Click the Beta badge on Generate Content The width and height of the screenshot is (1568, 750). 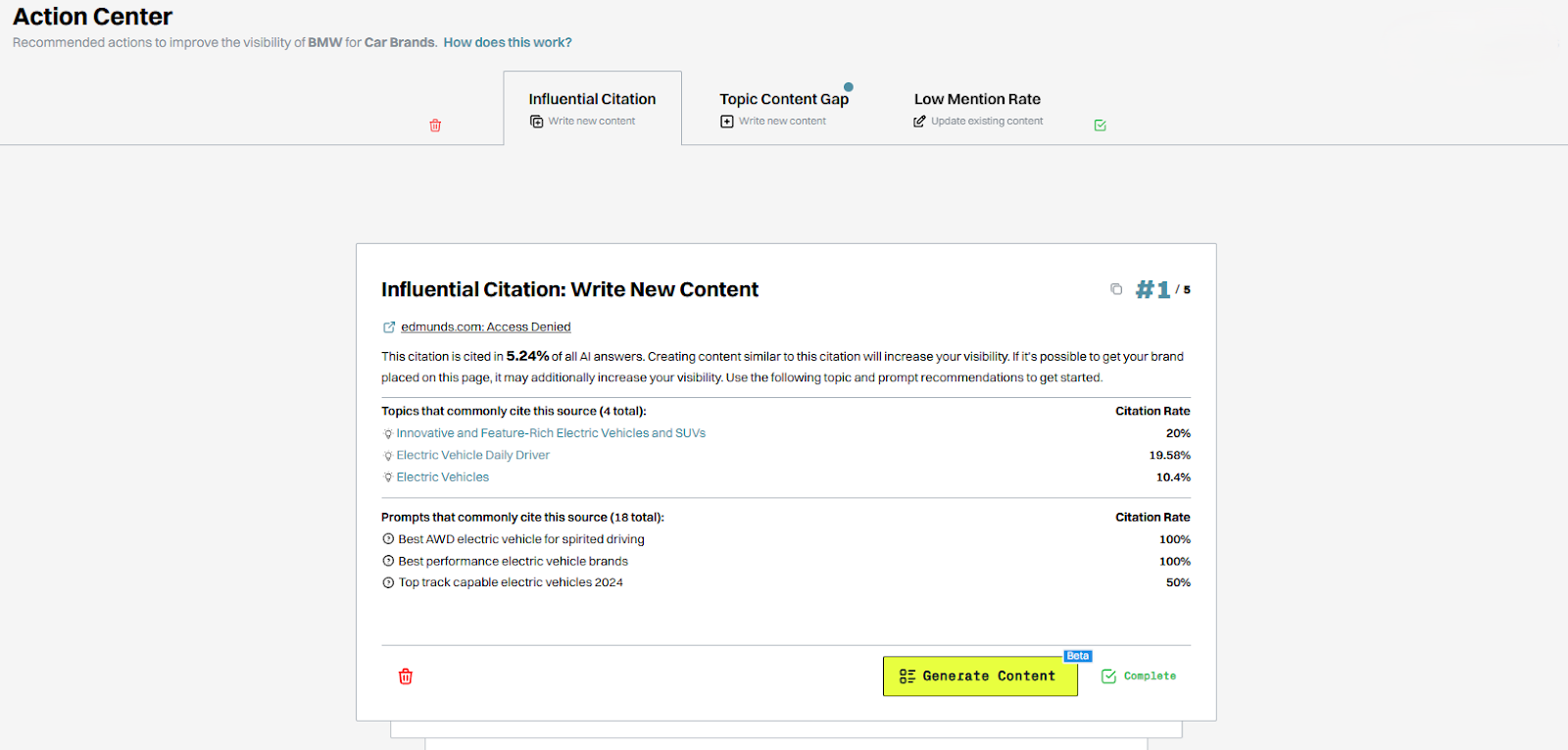1078,656
